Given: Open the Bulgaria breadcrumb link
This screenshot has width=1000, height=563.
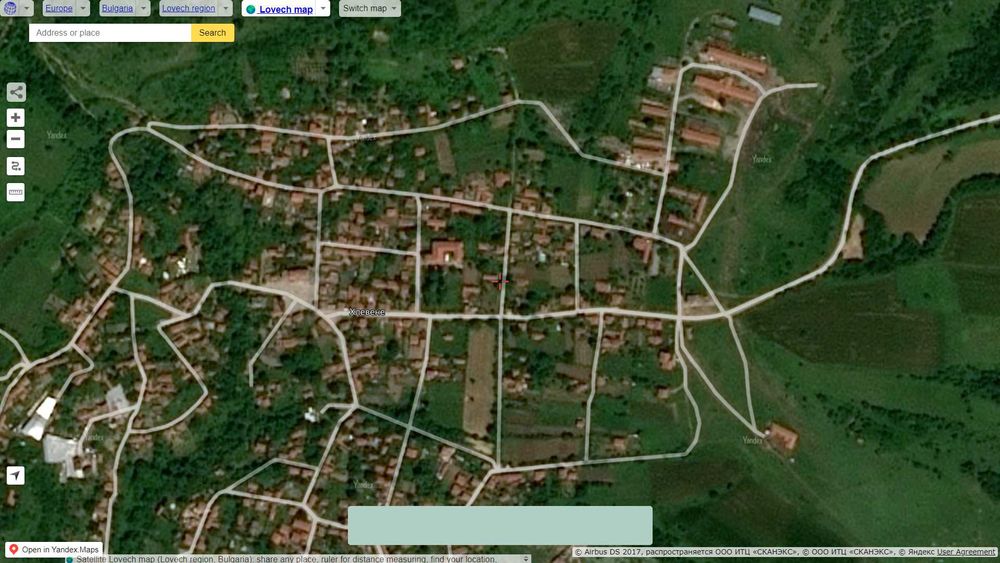Looking at the screenshot, I should pos(117,8).
